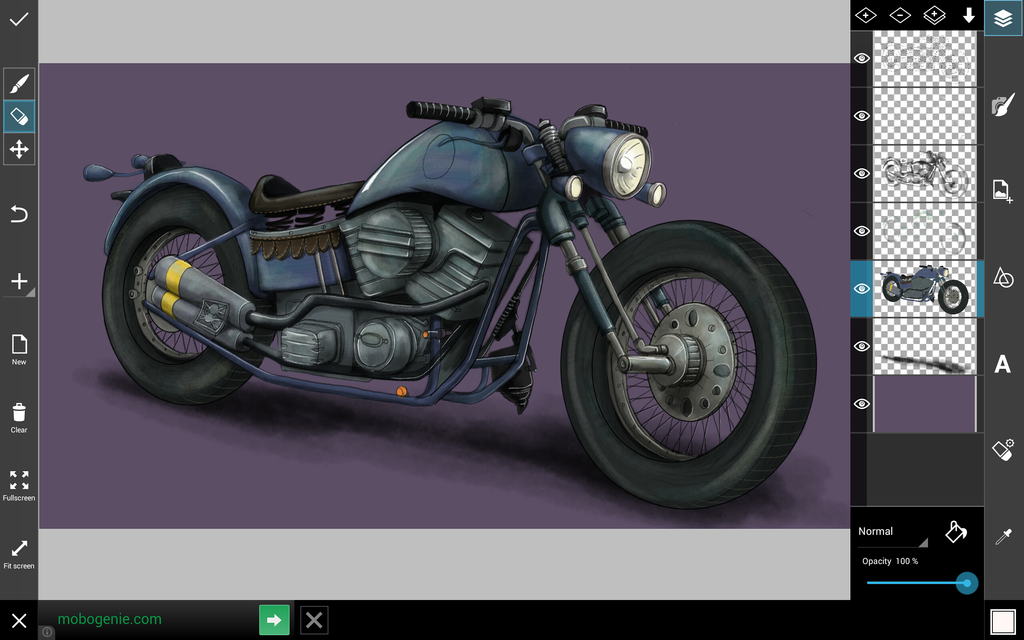Select the line sketch layer thumbnail
Screen dimensions: 1024x640
pos(925,174)
